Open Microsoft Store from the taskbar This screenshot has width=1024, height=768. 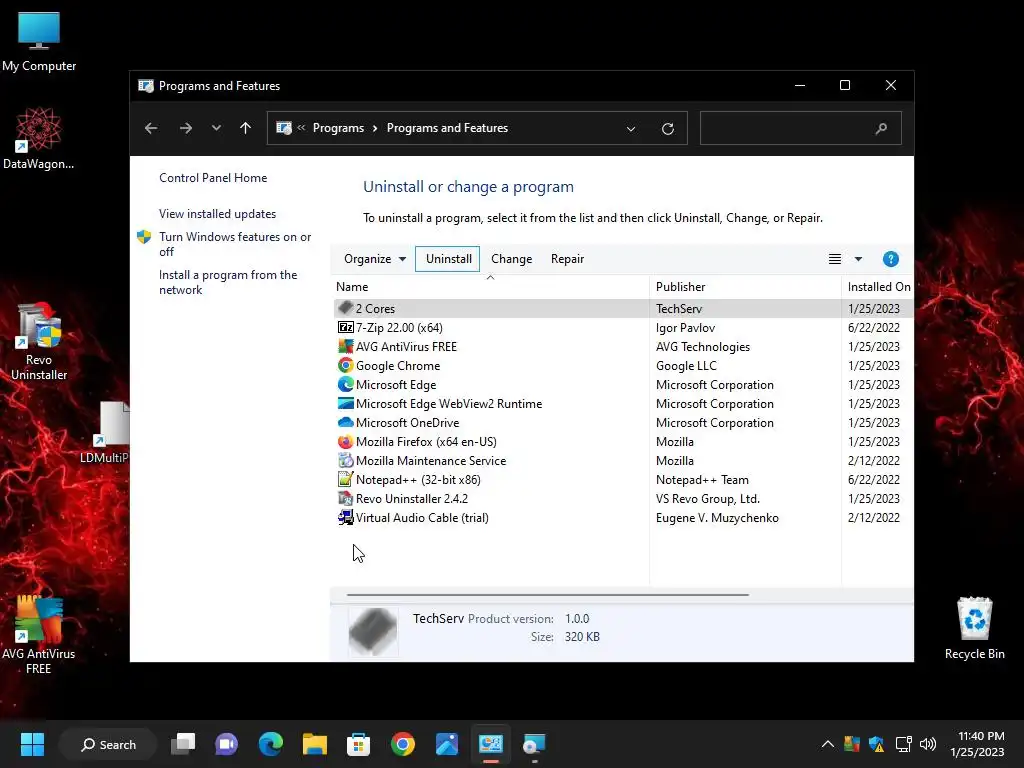coord(359,744)
